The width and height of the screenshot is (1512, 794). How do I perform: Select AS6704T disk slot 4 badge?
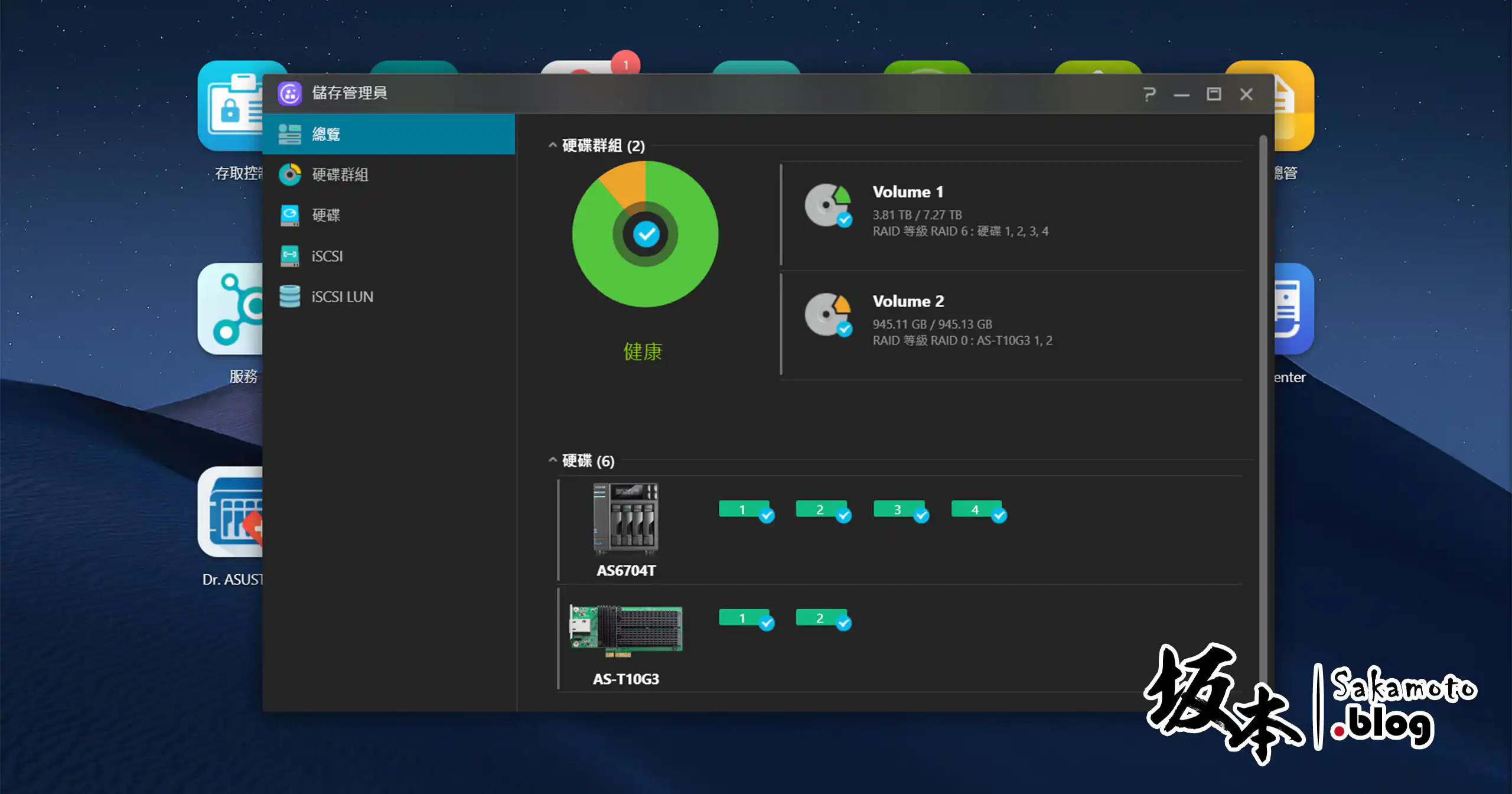tap(976, 509)
